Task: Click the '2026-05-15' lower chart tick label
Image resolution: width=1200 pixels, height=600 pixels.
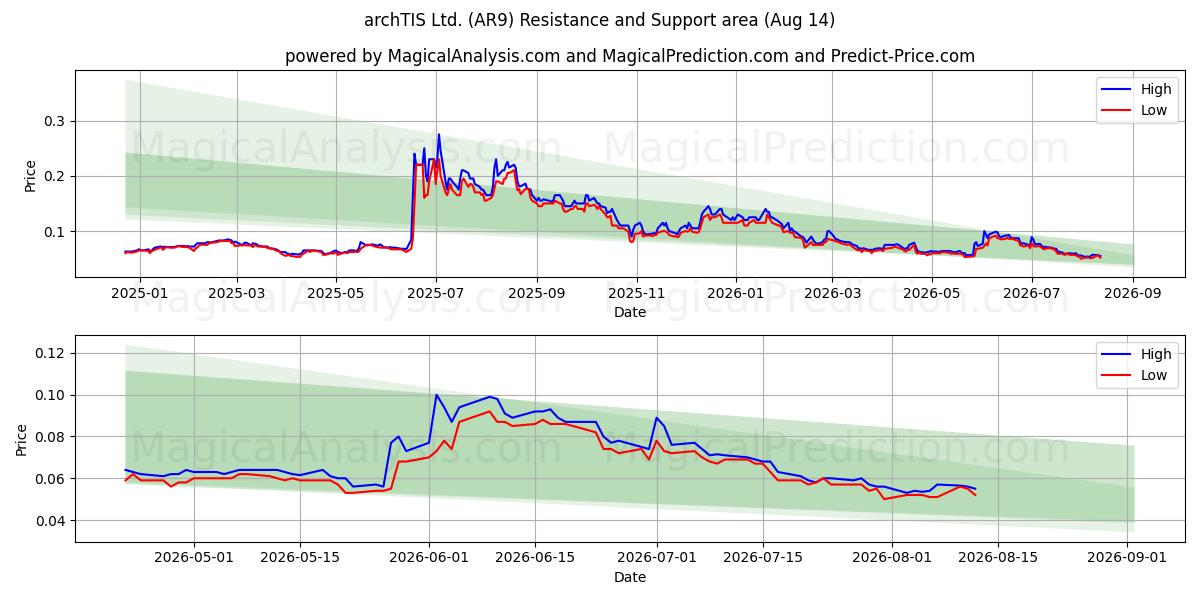Action: (300, 558)
